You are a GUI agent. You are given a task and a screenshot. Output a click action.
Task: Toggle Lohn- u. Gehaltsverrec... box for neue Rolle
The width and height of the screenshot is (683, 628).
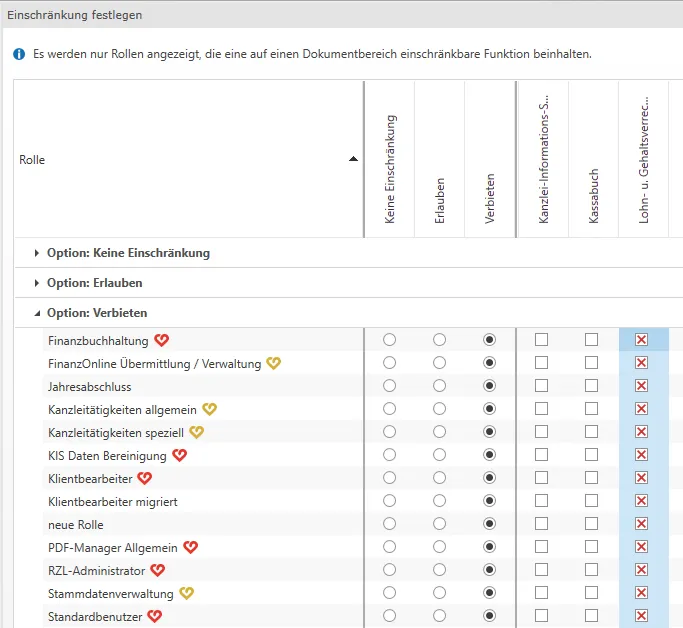tap(642, 524)
